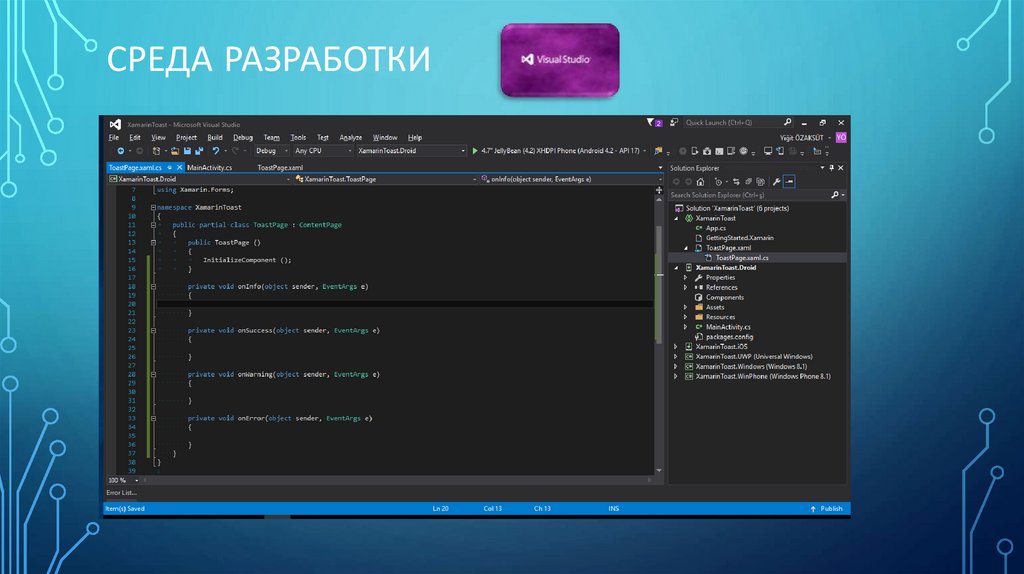1024x574 pixels.
Task: Open the Build menu
Action: point(215,138)
